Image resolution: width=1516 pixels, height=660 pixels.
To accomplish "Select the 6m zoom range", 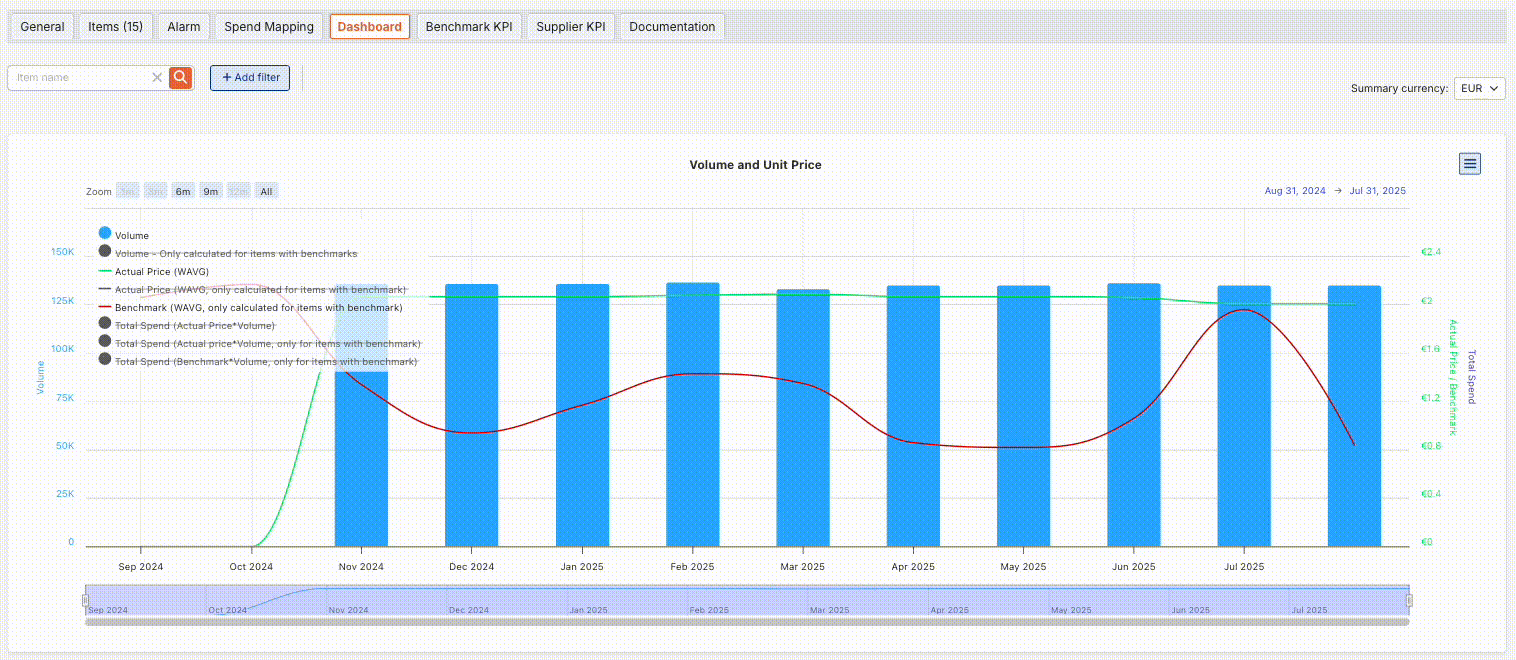I will pos(183,191).
